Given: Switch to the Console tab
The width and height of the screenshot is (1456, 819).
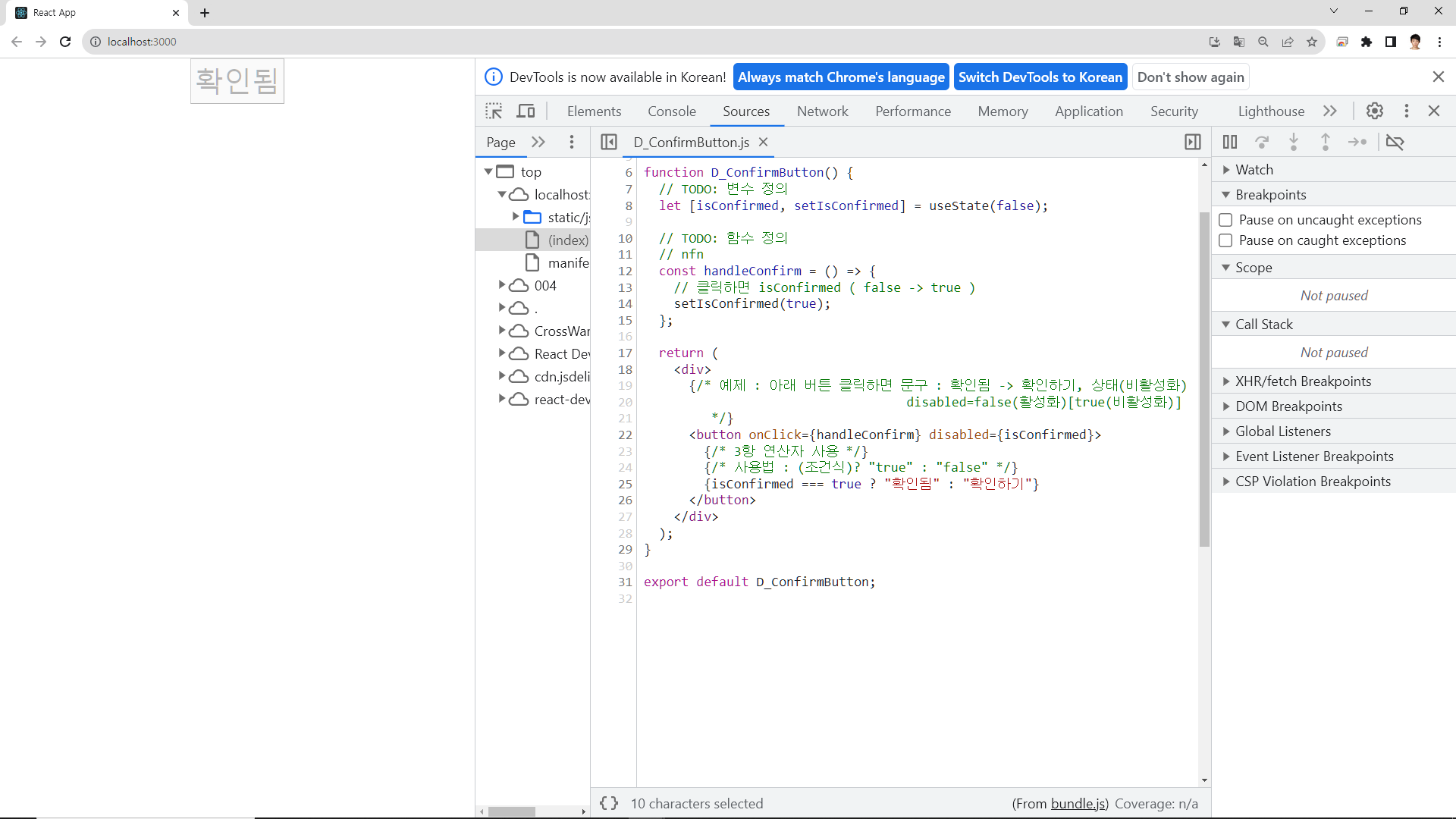Looking at the screenshot, I should (x=671, y=111).
